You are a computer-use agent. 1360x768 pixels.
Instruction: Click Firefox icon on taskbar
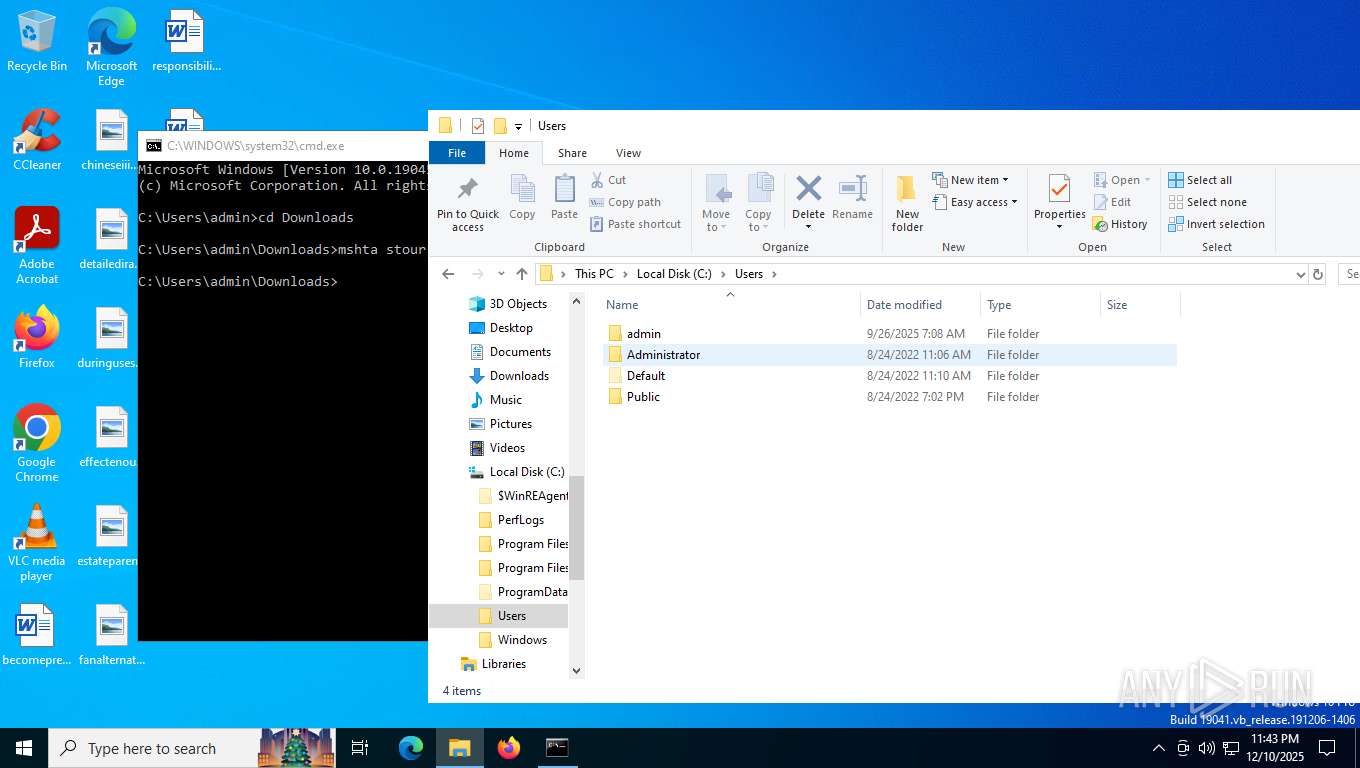509,748
